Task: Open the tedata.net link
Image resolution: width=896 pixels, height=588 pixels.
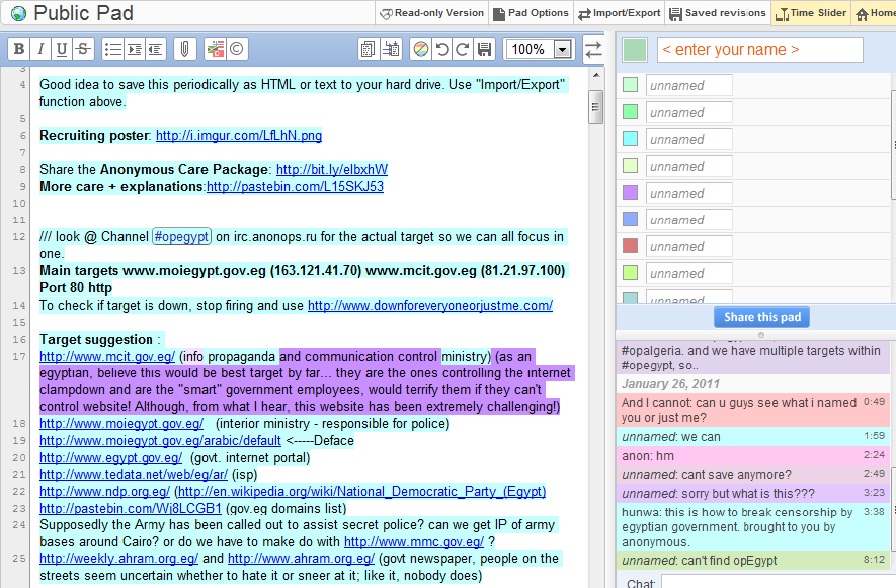Action: pos(134,475)
